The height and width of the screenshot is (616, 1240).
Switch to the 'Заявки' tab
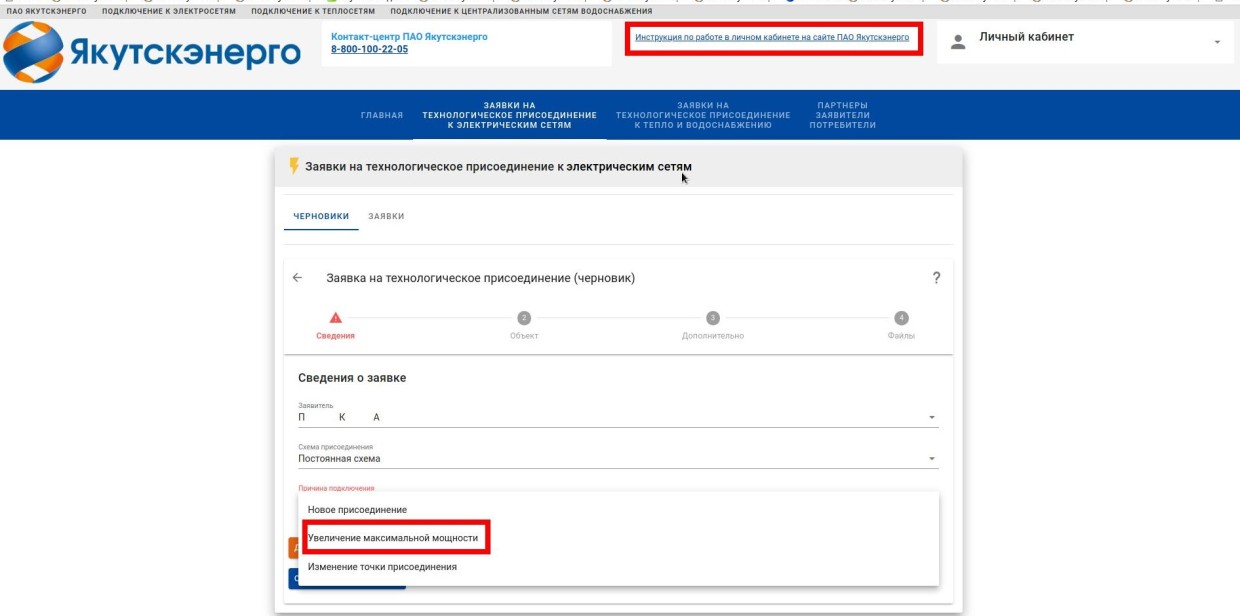coord(386,216)
